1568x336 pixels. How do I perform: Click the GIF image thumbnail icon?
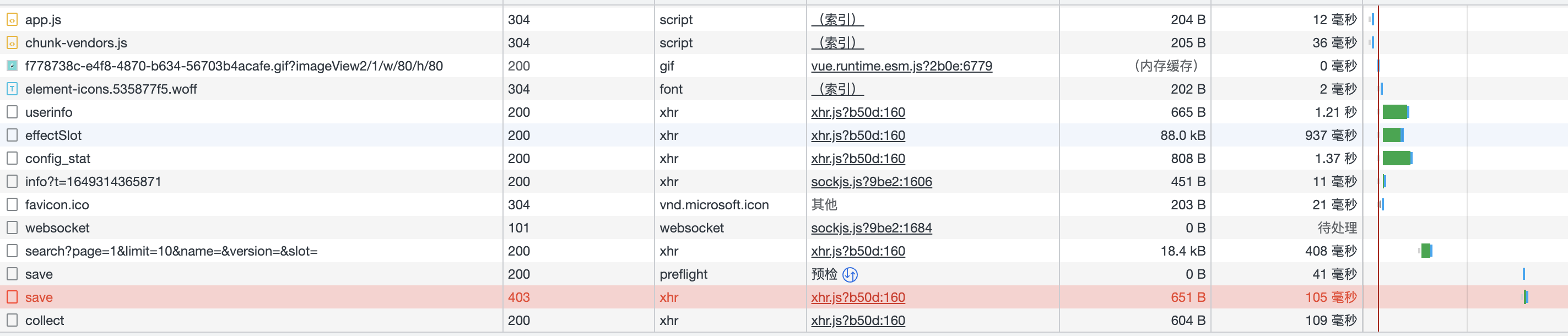tap(12, 66)
